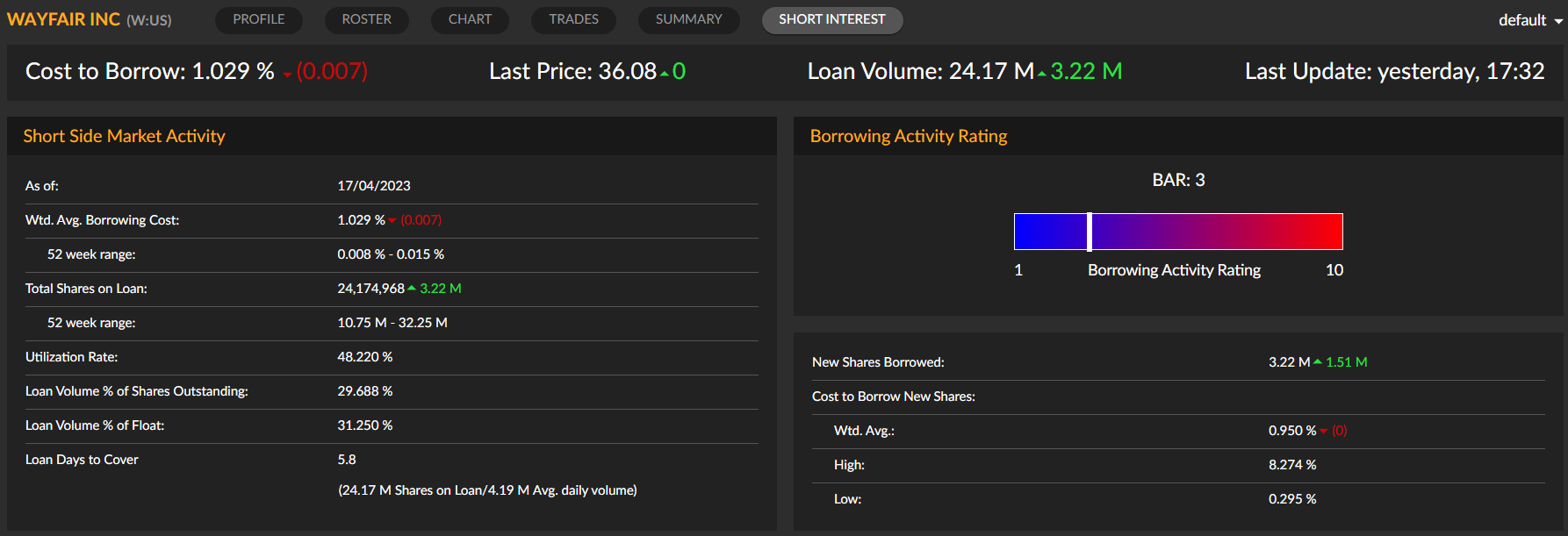
Task: View the TRADES tab
Action: (573, 20)
